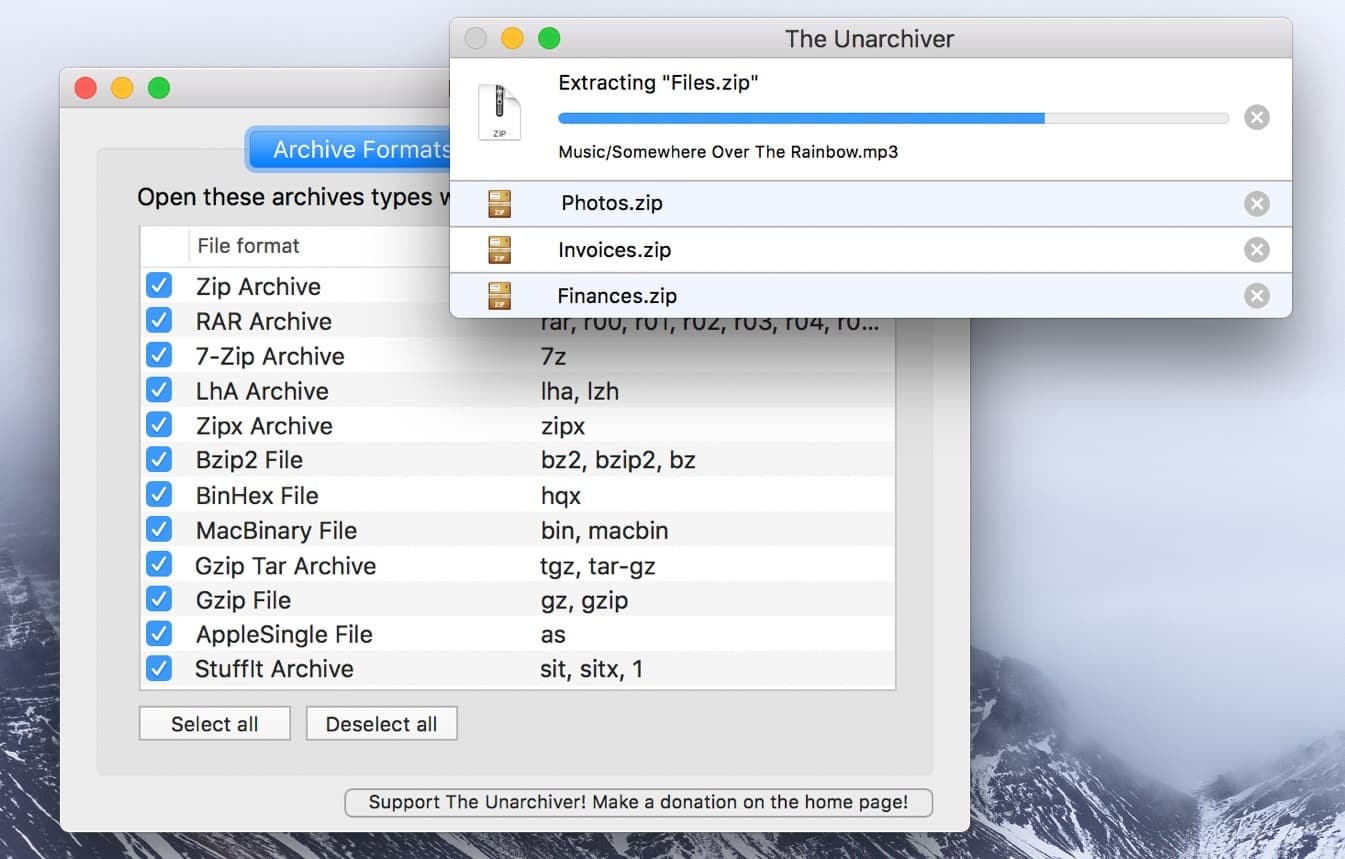Click the Deselect all button
1345x859 pixels.
382,724
